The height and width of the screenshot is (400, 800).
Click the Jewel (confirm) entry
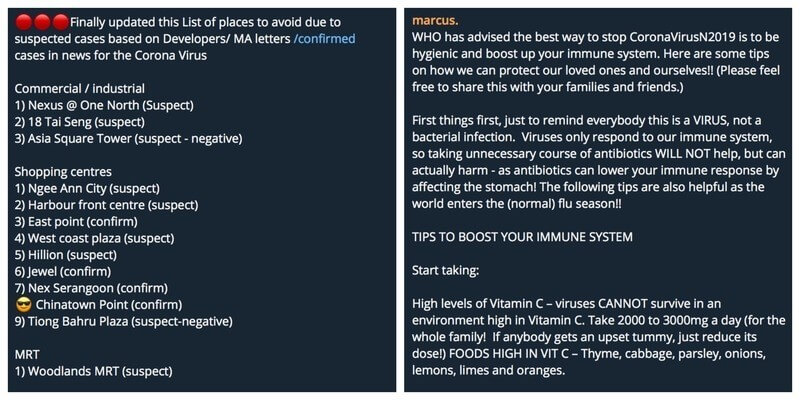74,271
